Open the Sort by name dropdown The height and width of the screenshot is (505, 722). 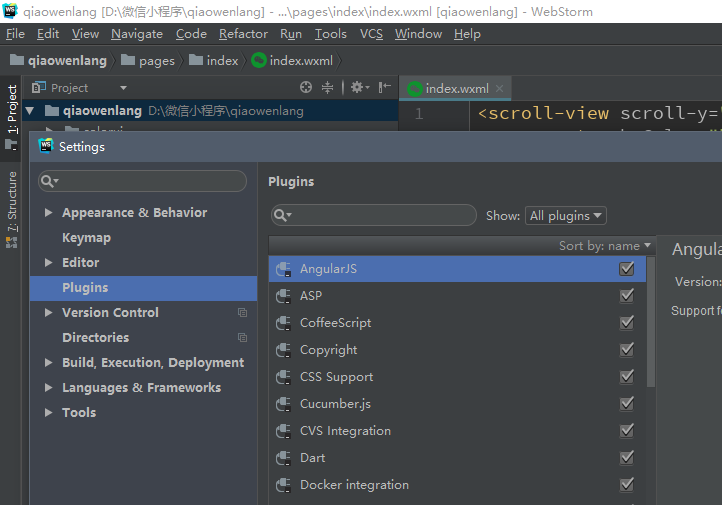[605, 246]
